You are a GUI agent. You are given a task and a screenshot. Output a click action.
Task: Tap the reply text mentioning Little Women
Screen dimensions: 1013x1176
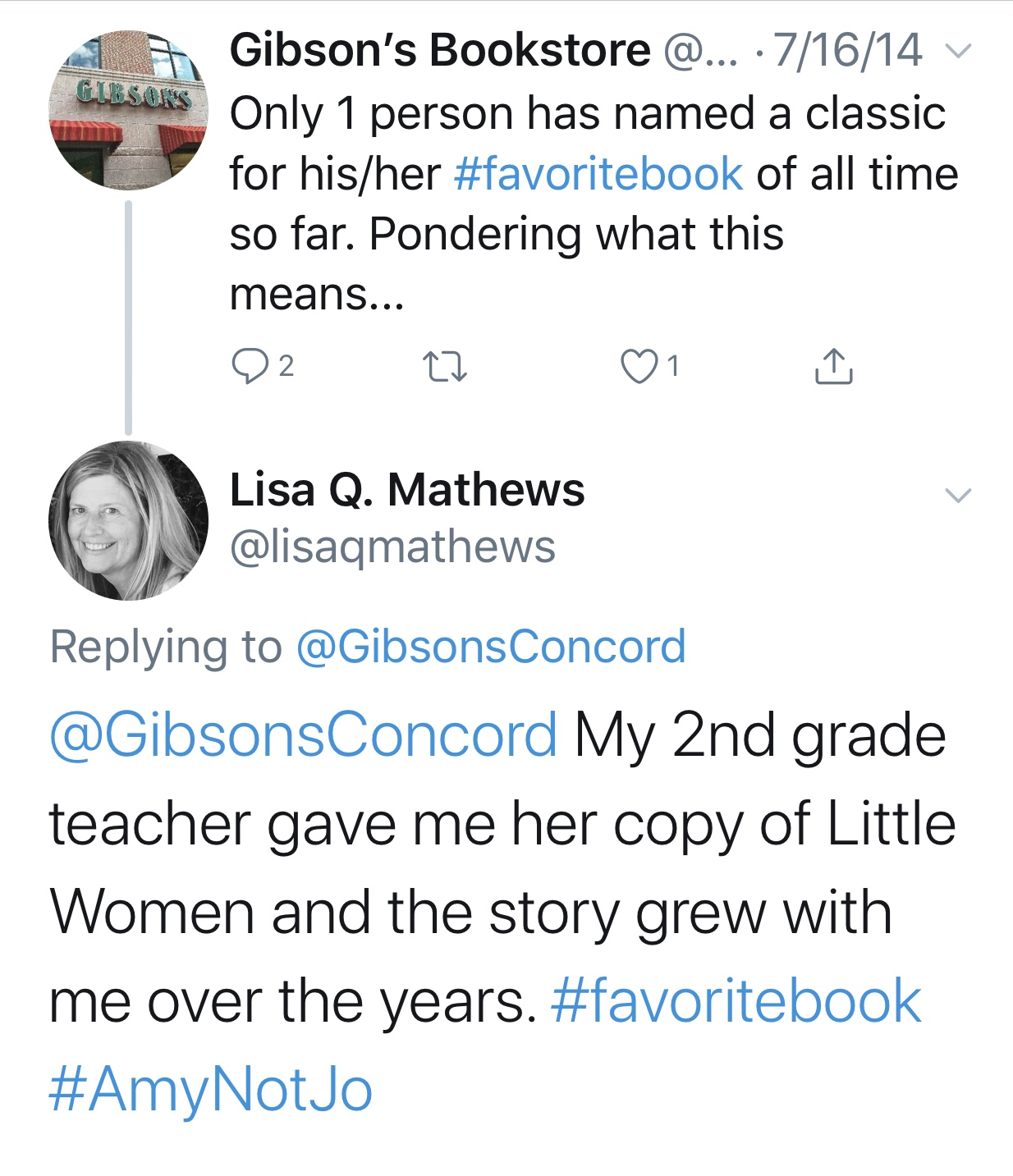[x=501, y=868]
